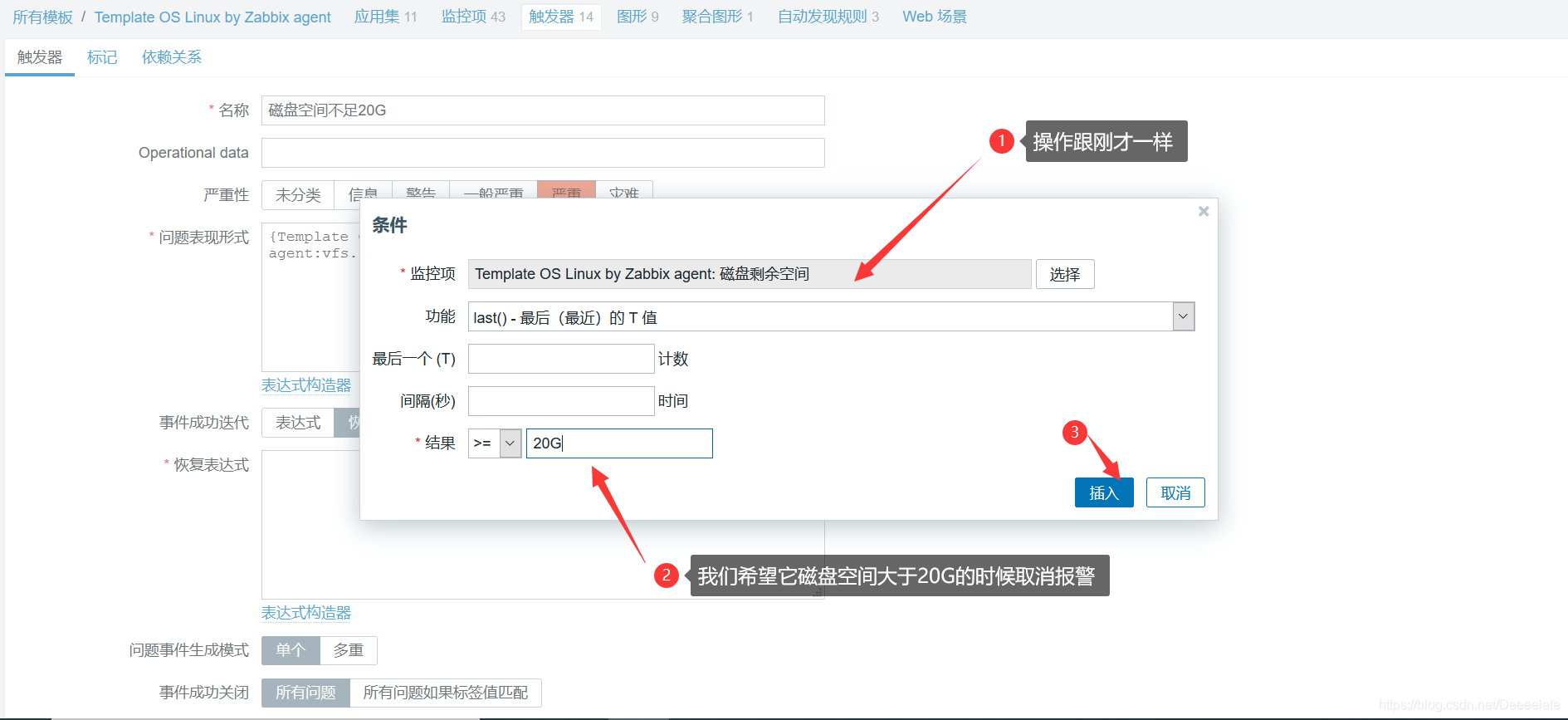Switch to the 依赖关系 tab
This screenshot has height=720, width=1568.
point(172,57)
